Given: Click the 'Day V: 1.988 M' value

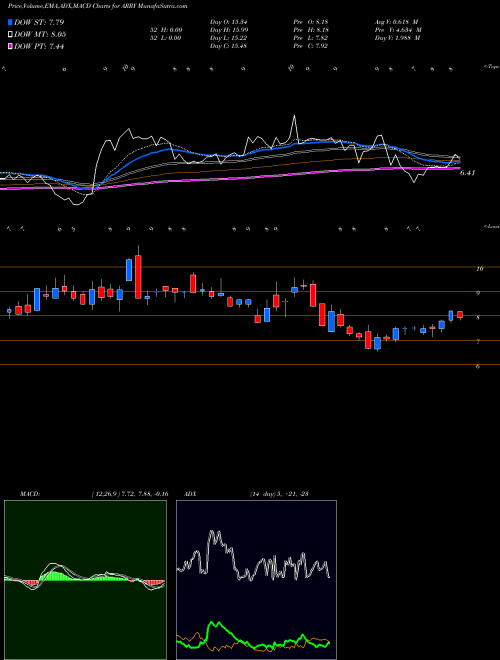Looking at the screenshot, I should coord(398,38).
